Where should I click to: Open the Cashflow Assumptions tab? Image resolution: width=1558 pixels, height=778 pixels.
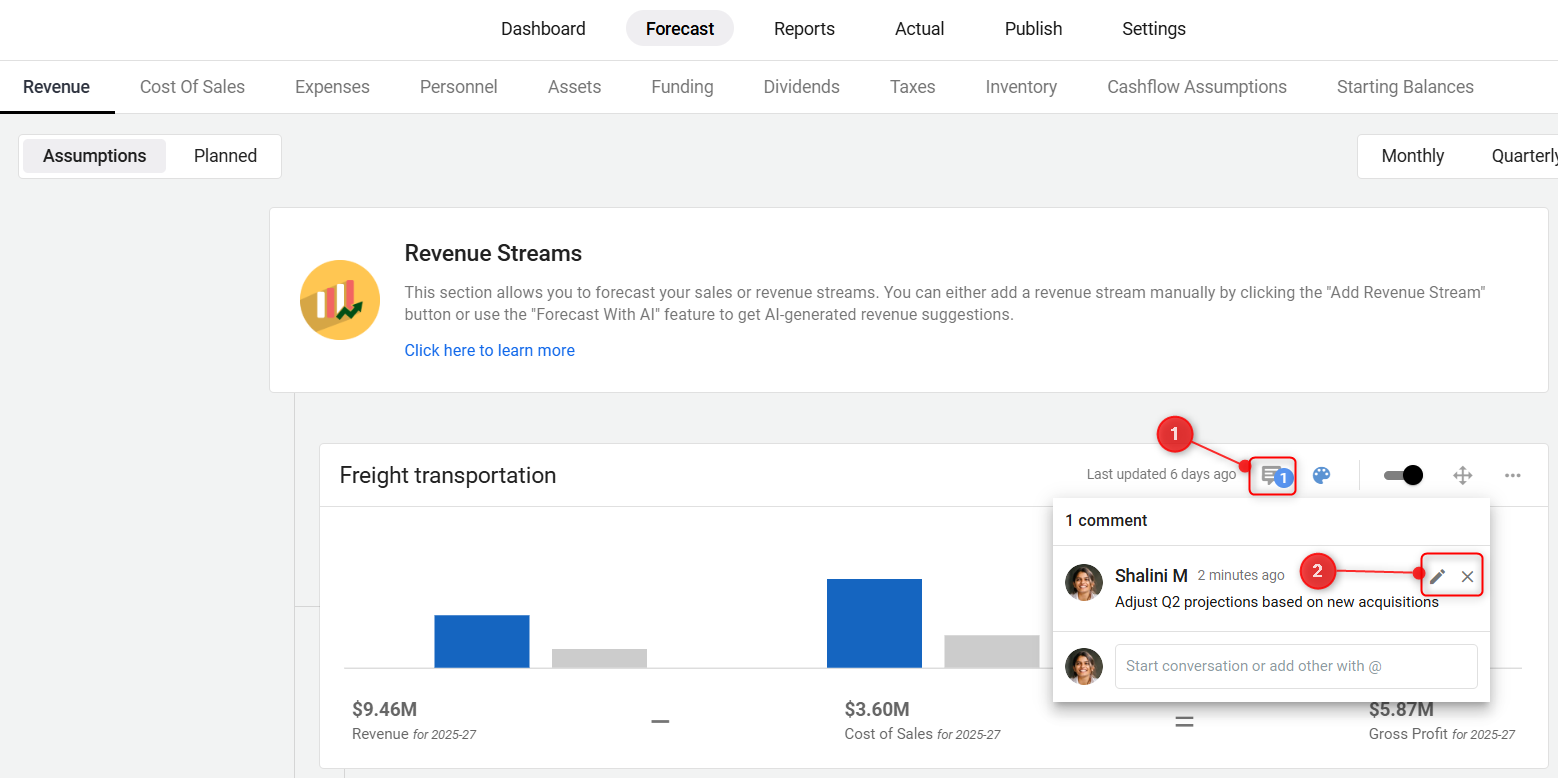pyautogui.click(x=1196, y=87)
